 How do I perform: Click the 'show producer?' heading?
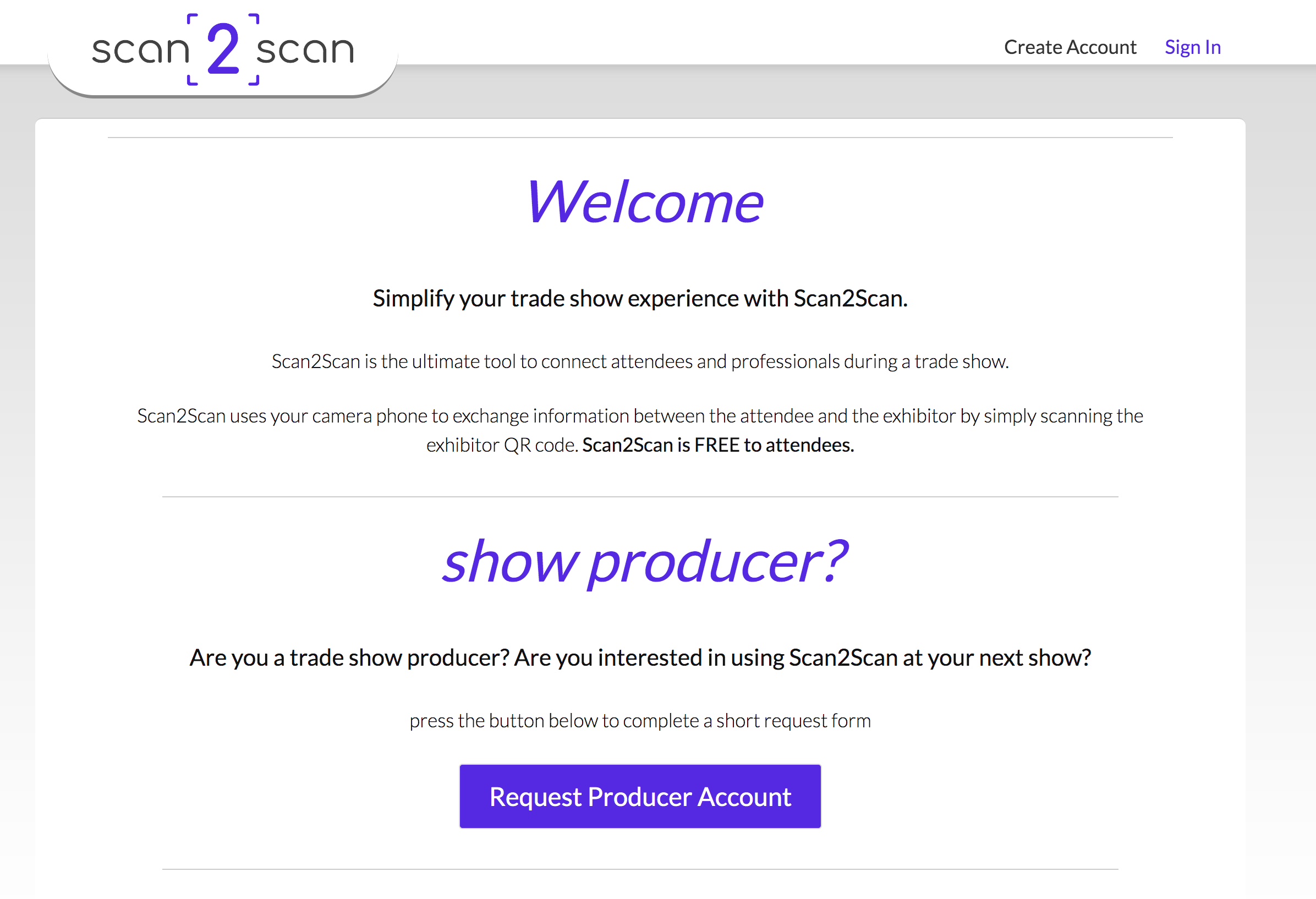(645, 561)
